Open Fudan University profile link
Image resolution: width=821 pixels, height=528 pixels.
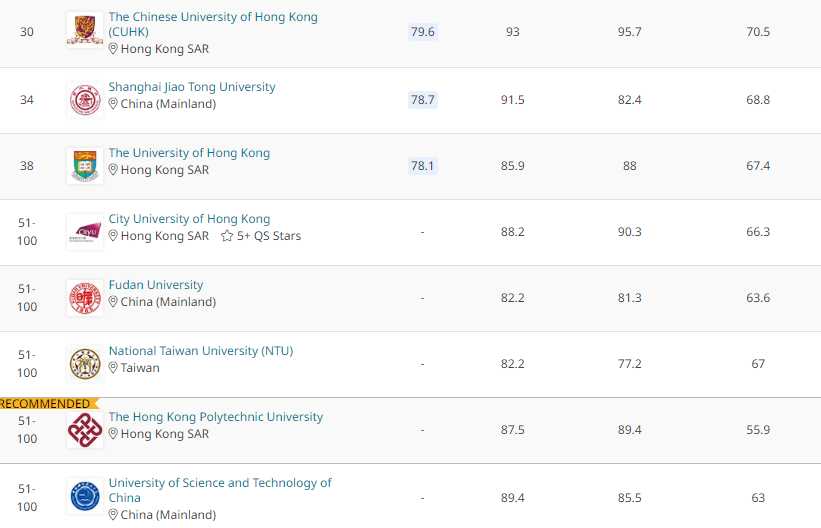point(155,285)
